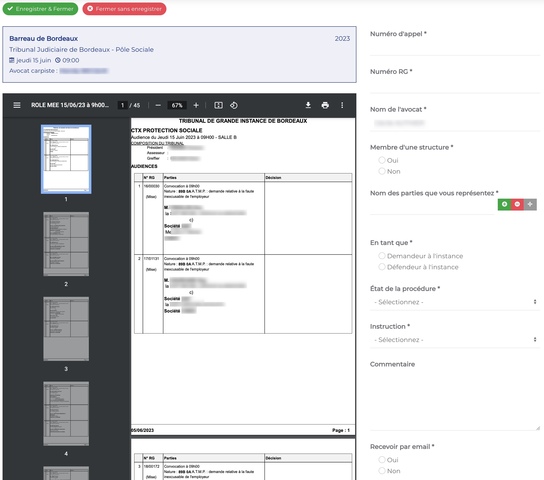
Task: Select page 4 thumbnail
Action: [66, 414]
